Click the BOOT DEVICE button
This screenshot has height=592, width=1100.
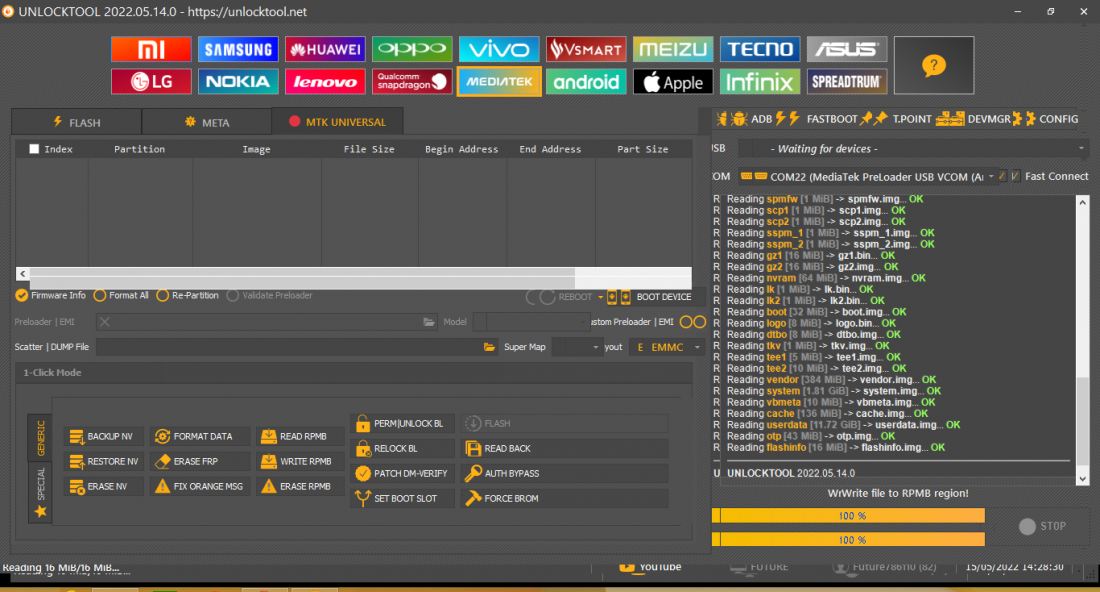point(655,297)
